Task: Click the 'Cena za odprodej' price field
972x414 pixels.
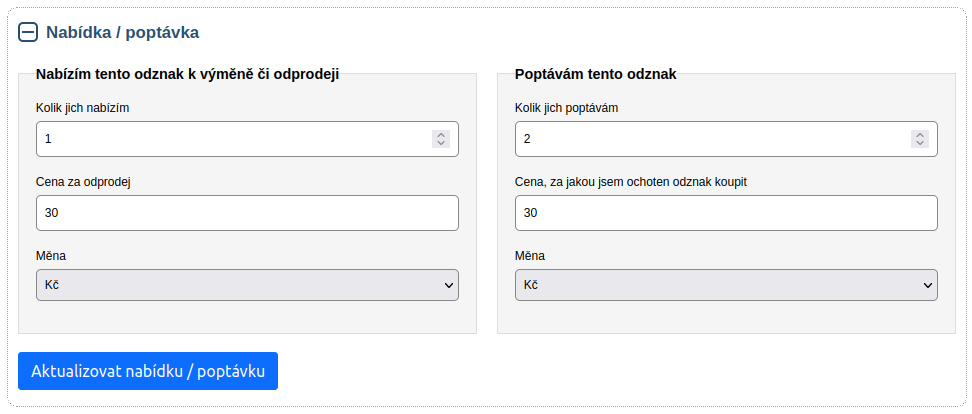Action: click(x=247, y=213)
